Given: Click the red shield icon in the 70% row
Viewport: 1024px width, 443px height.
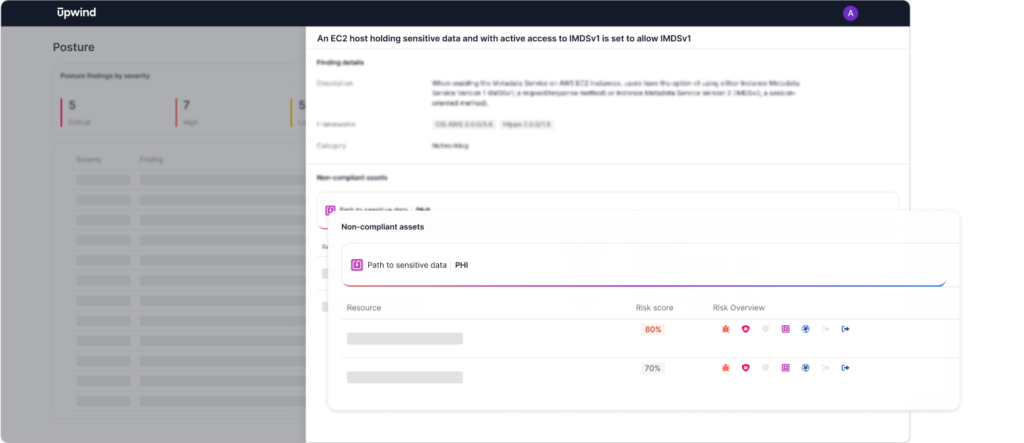Looking at the screenshot, I should (x=746, y=369).
